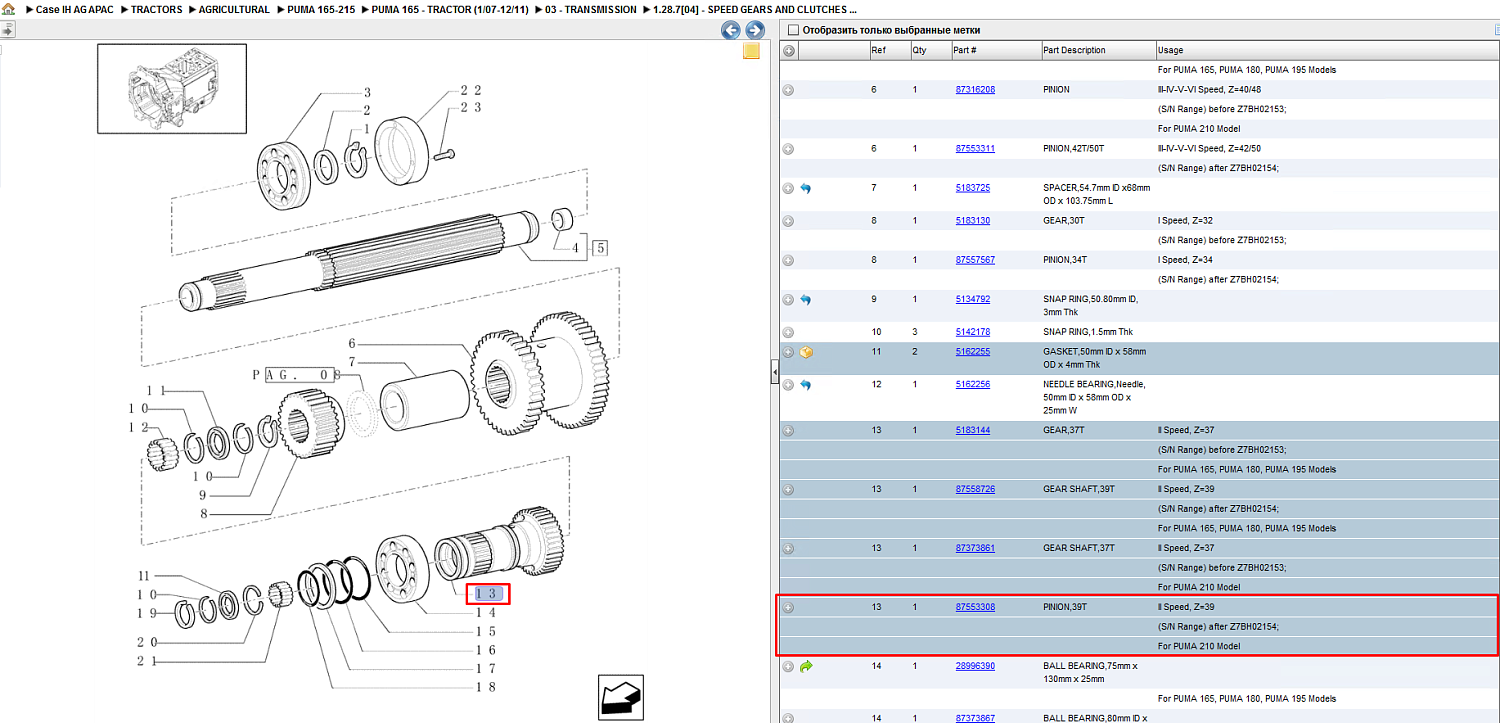This screenshot has width=1500, height=723.
Task: Open part link 87557567
Action: click(x=975, y=260)
